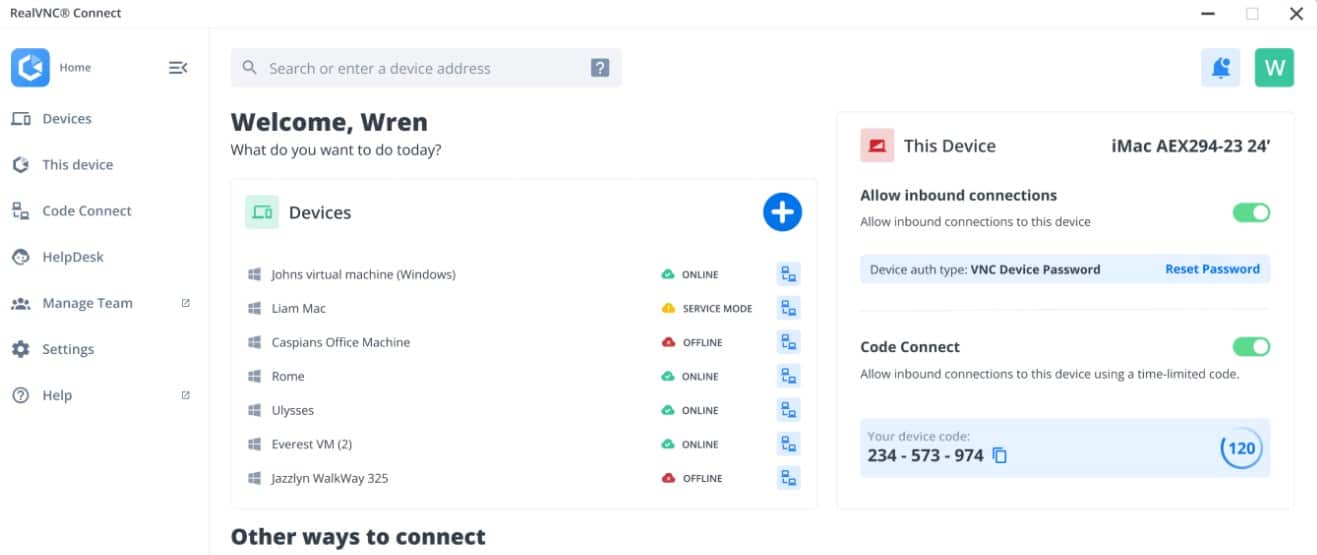Click the blue plus add device button
The height and width of the screenshot is (555, 1317).
tap(782, 212)
